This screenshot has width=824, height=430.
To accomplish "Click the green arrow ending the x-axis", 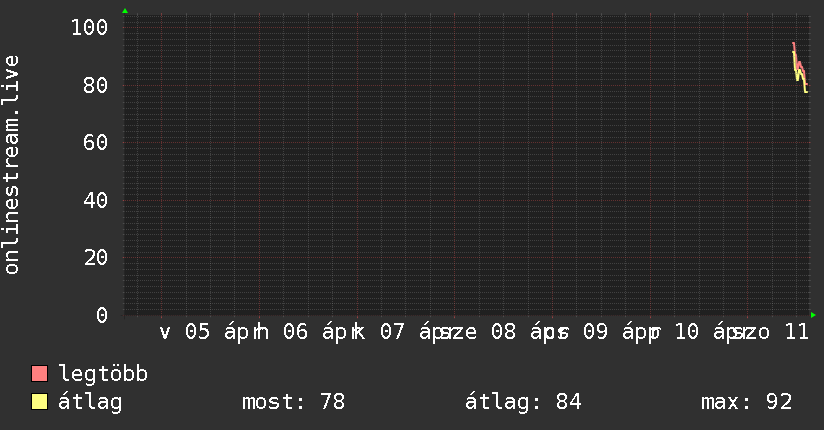I will point(814,315).
